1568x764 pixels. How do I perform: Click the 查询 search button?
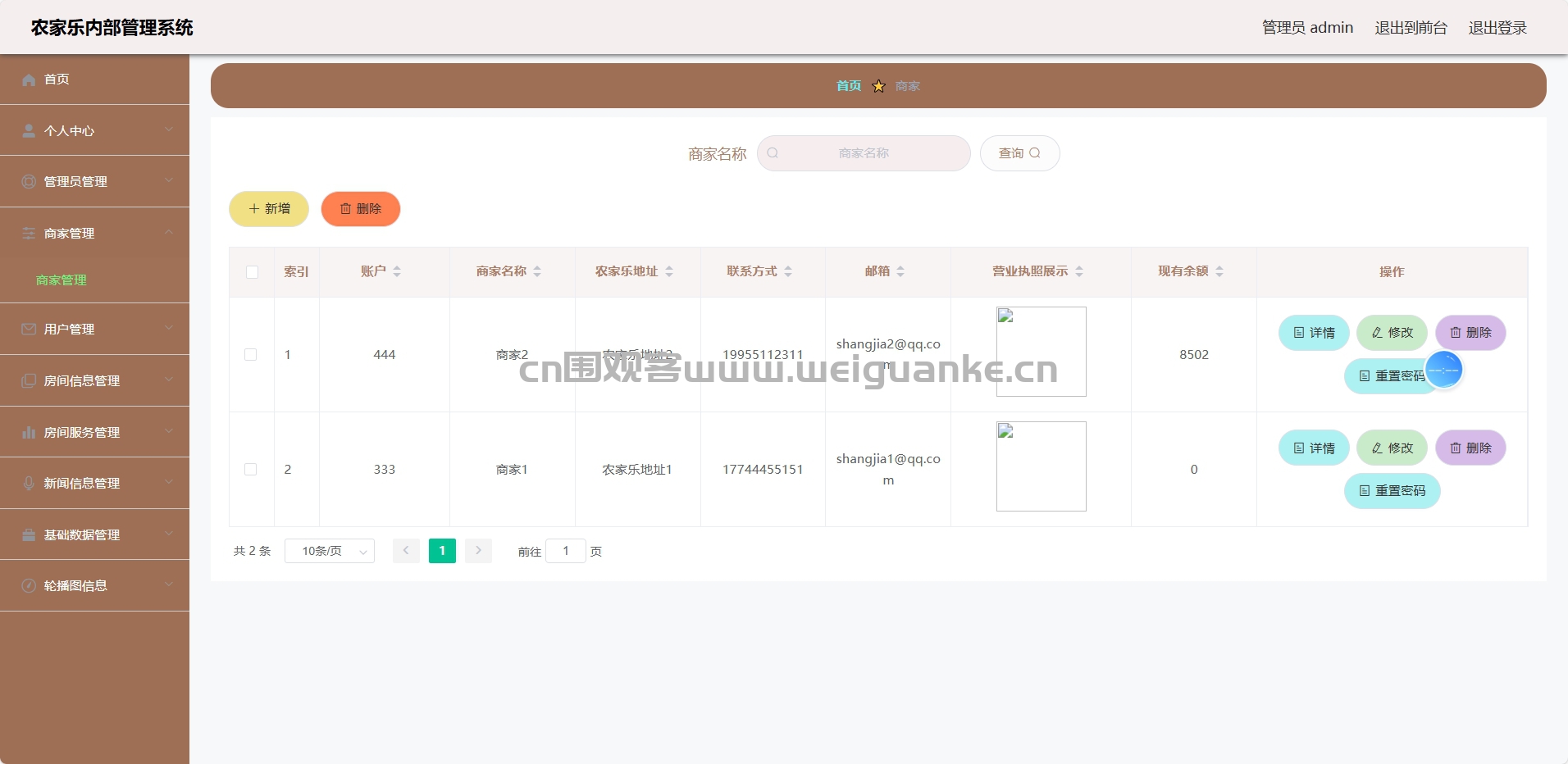(1020, 153)
